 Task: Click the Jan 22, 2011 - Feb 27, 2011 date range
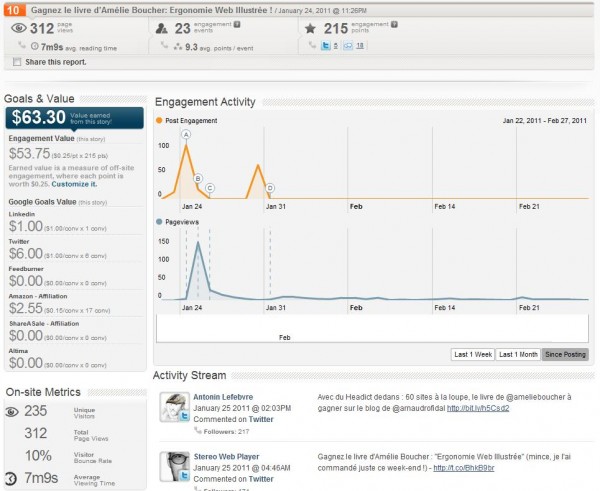(545, 121)
